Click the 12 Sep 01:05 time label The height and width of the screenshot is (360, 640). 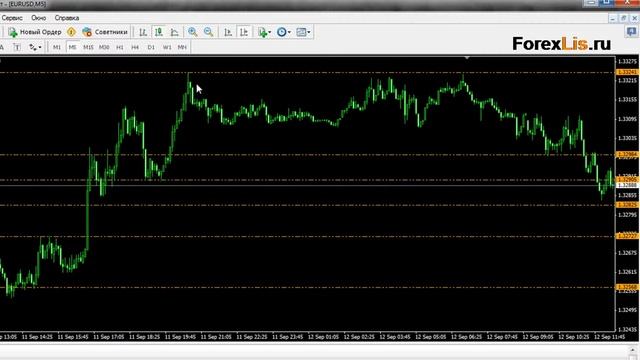323,337
